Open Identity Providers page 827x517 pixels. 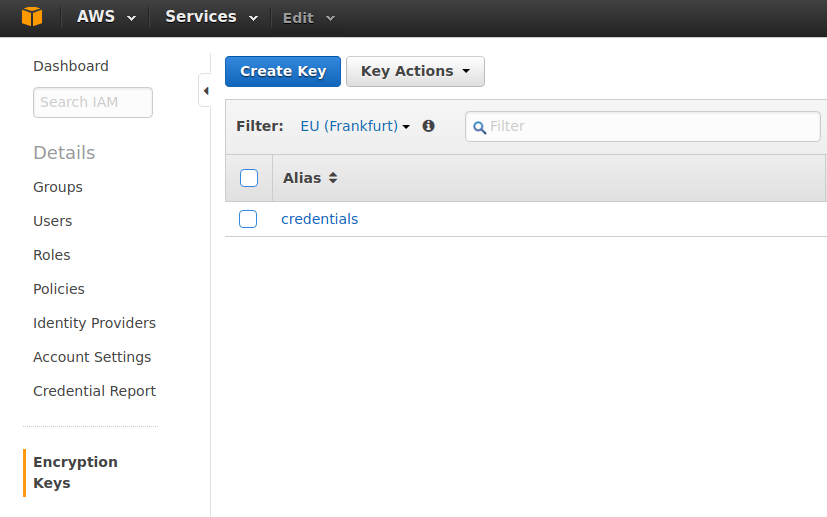pyautogui.click(x=94, y=323)
